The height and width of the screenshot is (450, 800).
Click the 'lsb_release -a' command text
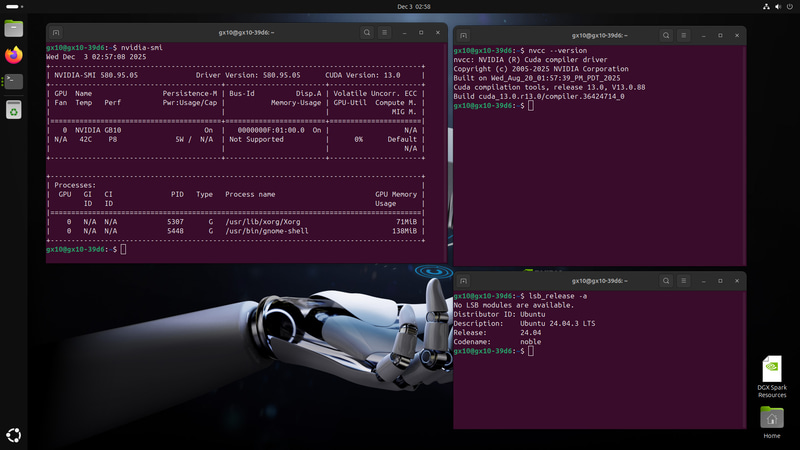pyautogui.click(x=558, y=296)
